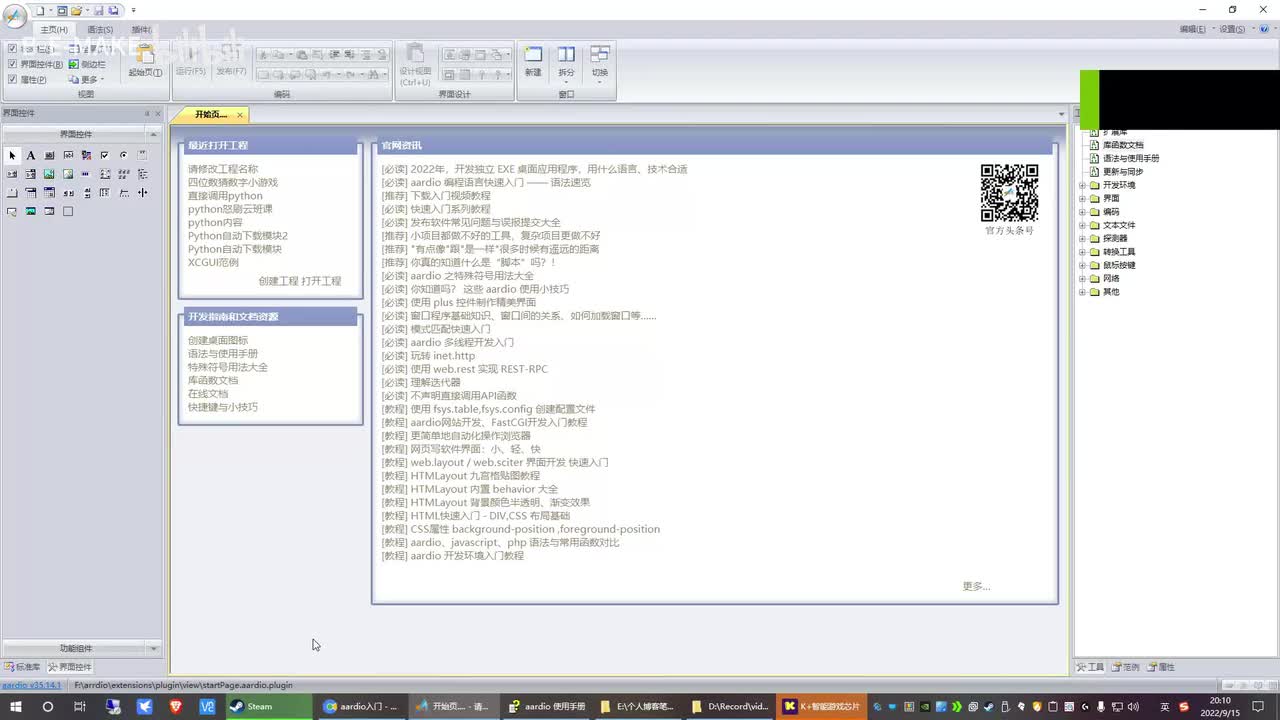Open the 更新与同步 tree item
Screen dimensions: 1280x720
(x=1123, y=172)
